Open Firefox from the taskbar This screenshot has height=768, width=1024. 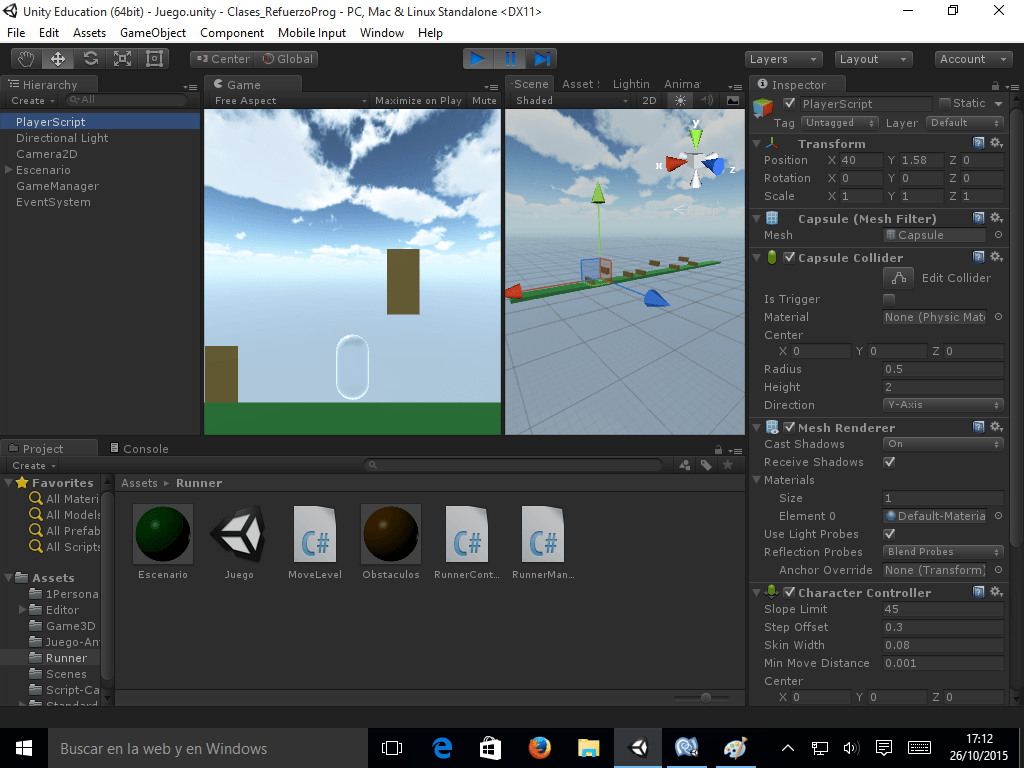(x=539, y=748)
